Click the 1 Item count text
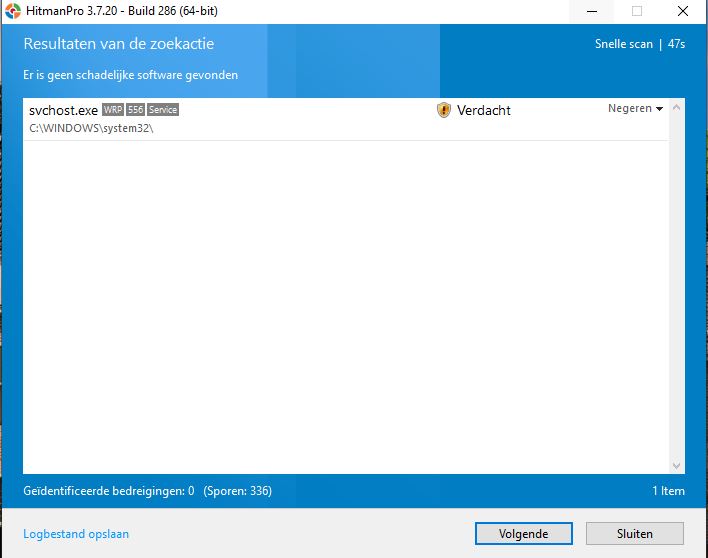 668,491
